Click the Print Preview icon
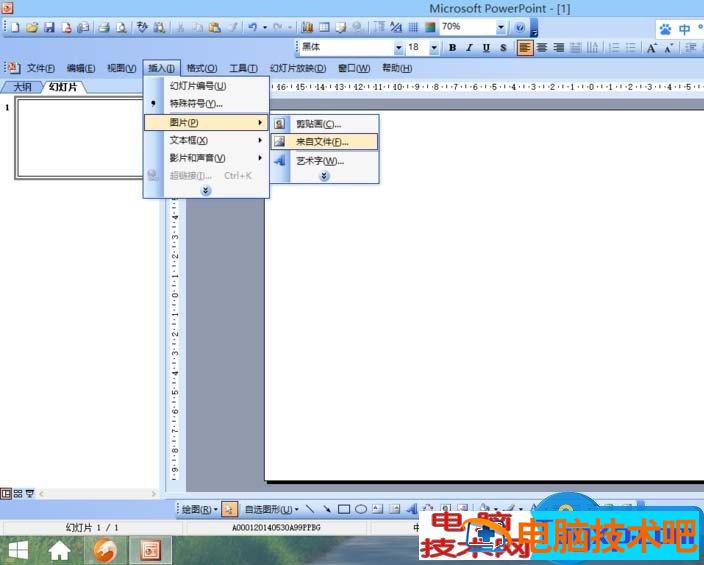 (121, 27)
